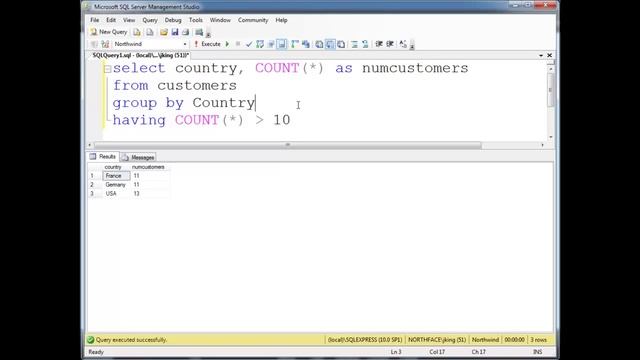Open the Edit menu
The height and width of the screenshot is (360, 640).
[x=111, y=20]
